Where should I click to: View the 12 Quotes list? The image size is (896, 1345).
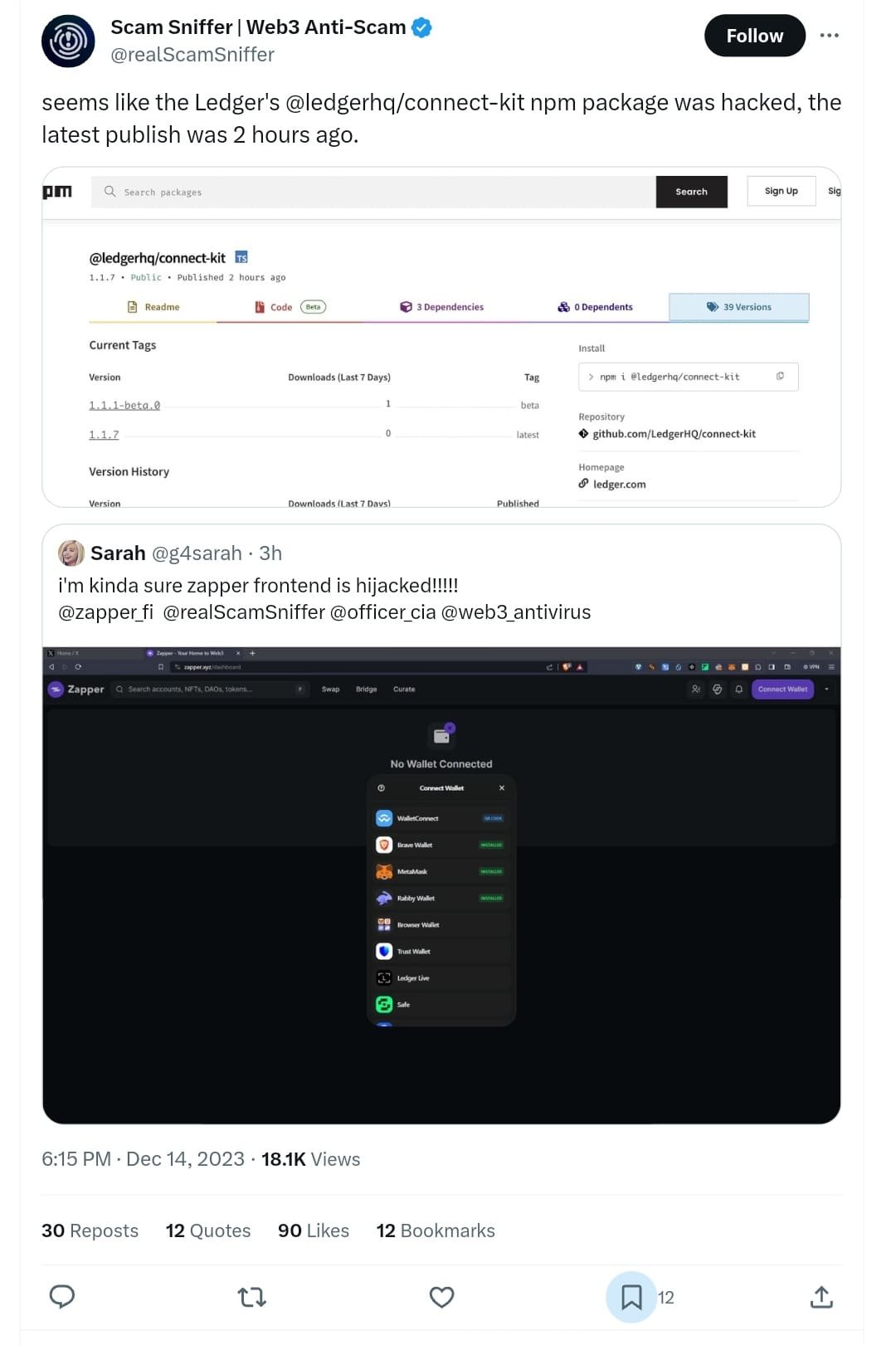207,1230
